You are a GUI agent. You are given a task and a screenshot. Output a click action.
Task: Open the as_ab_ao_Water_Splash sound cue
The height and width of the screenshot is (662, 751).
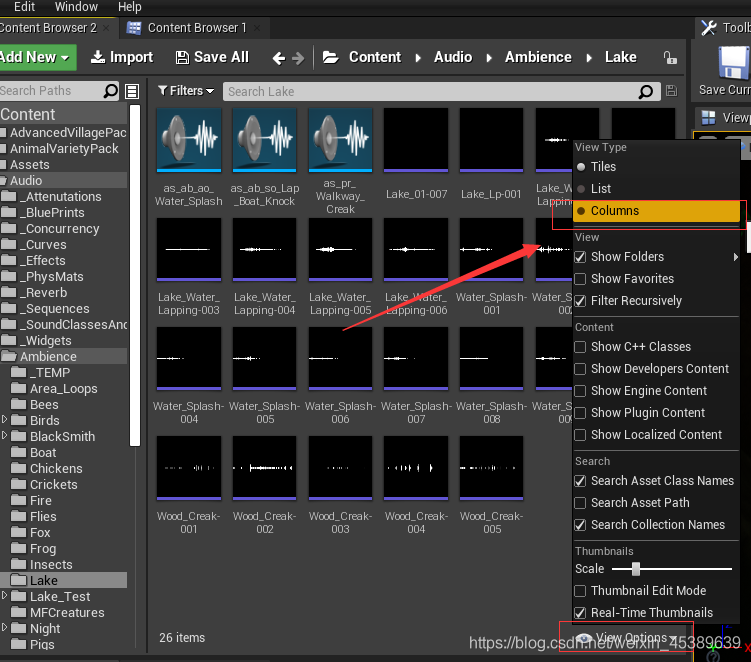coord(189,140)
